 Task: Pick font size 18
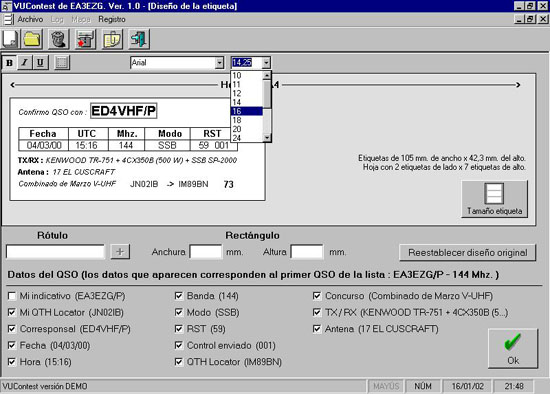point(247,120)
